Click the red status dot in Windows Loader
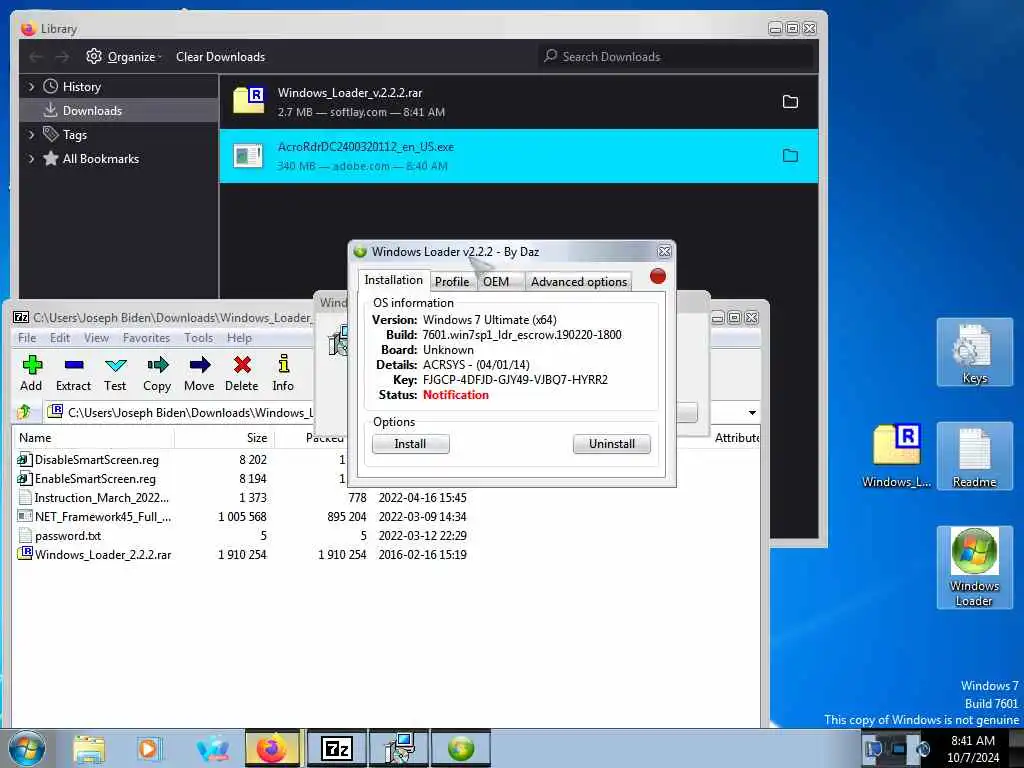Viewport: 1024px width, 768px height. point(658,276)
